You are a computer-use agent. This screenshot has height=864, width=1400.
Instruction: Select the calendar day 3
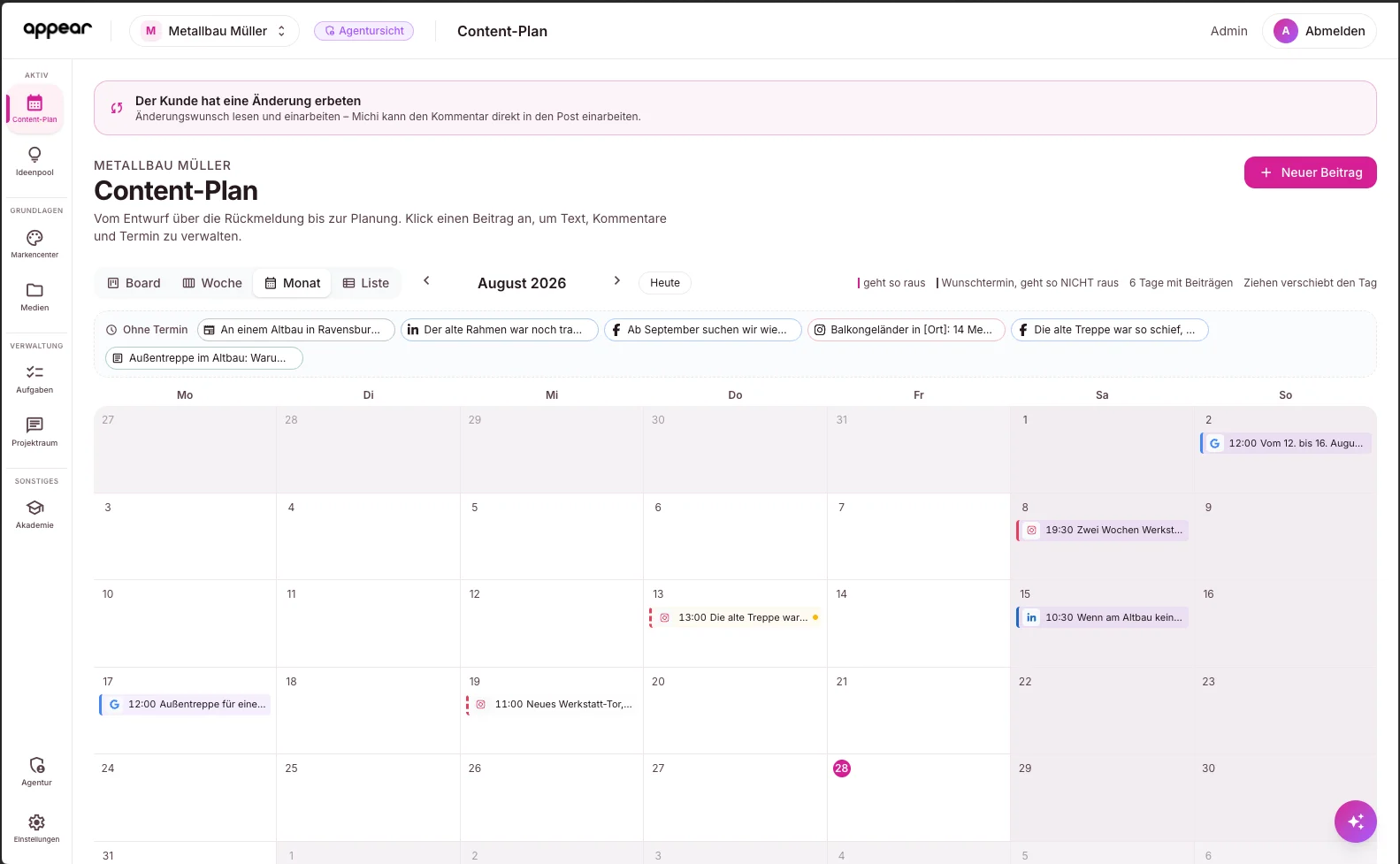pyautogui.click(x=108, y=508)
